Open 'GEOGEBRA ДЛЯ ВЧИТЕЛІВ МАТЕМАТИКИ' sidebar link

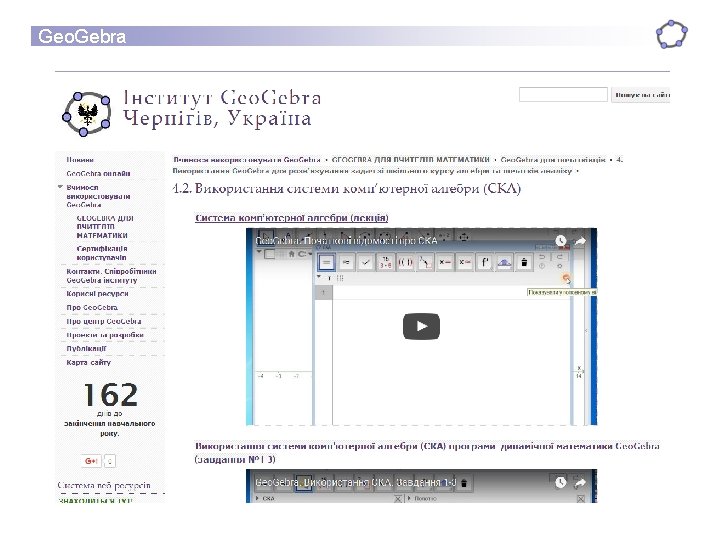tap(105, 226)
